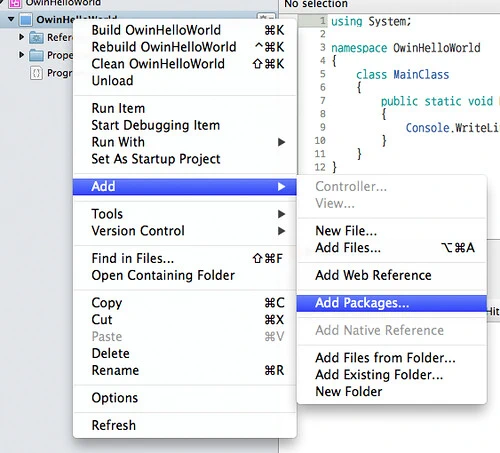The image size is (500, 453).
Task: Click the Tools submenu arrow
Action: (x=282, y=214)
